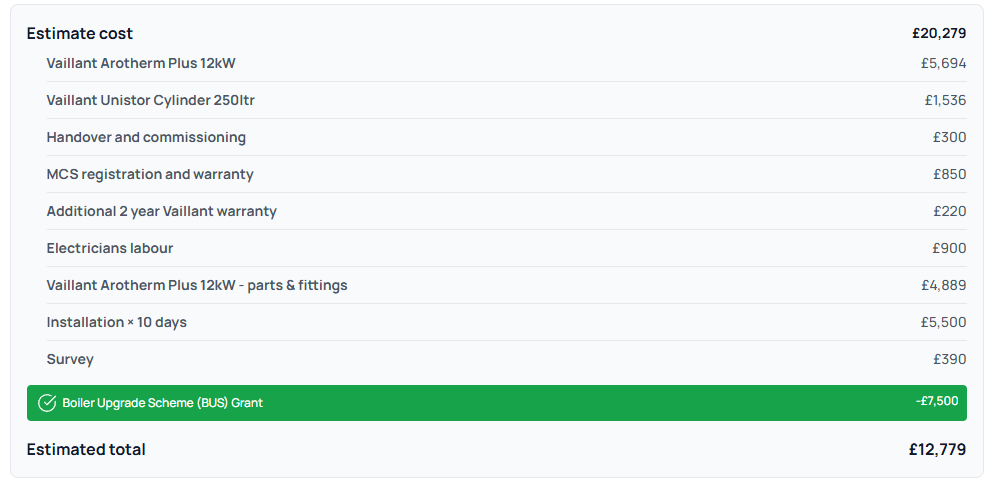This screenshot has height=483, width=993.
Task: Click the £5,500 installation price
Action: [x=943, y=322]
